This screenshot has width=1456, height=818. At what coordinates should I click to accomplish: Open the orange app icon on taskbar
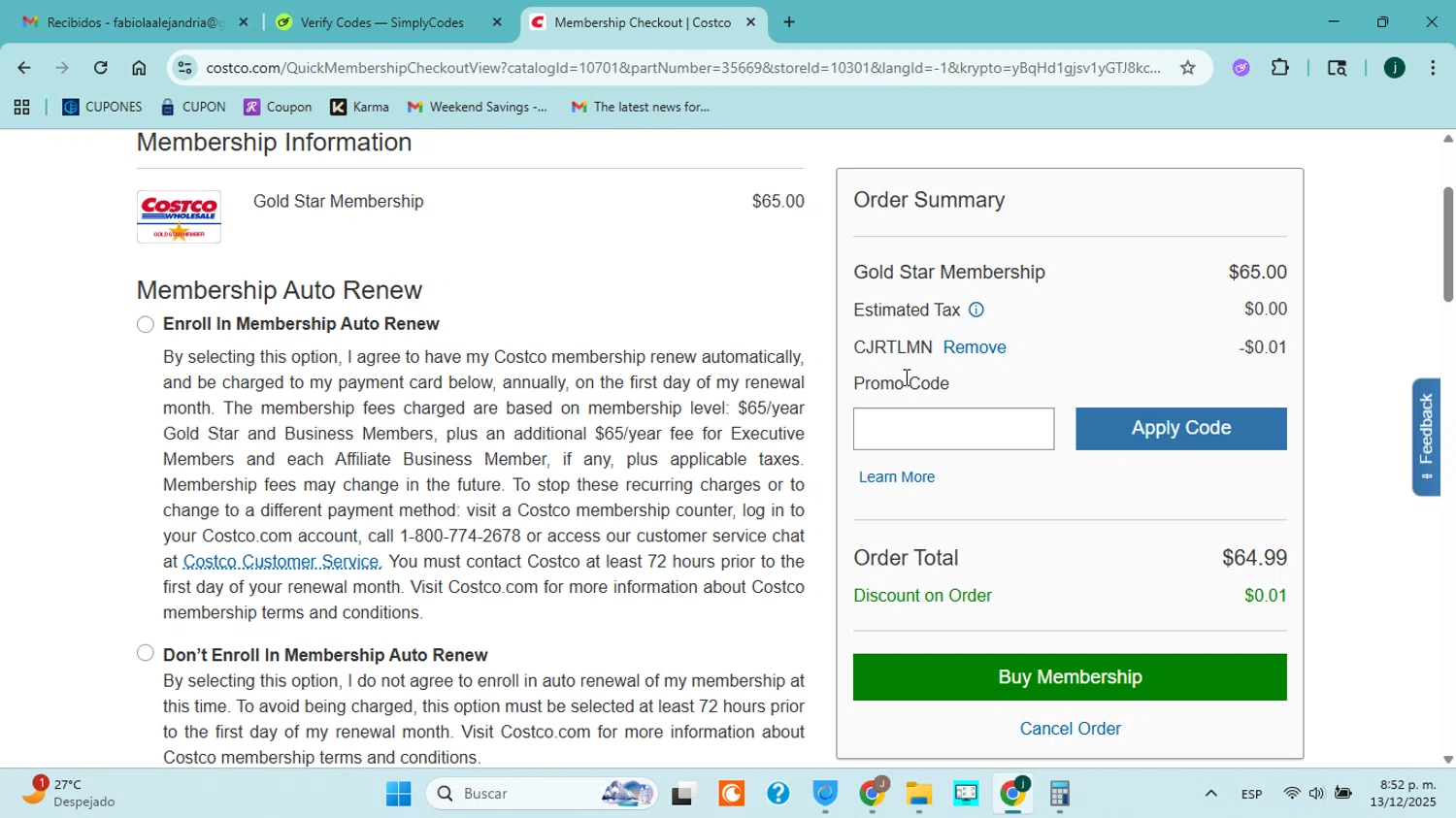(731, 795)
